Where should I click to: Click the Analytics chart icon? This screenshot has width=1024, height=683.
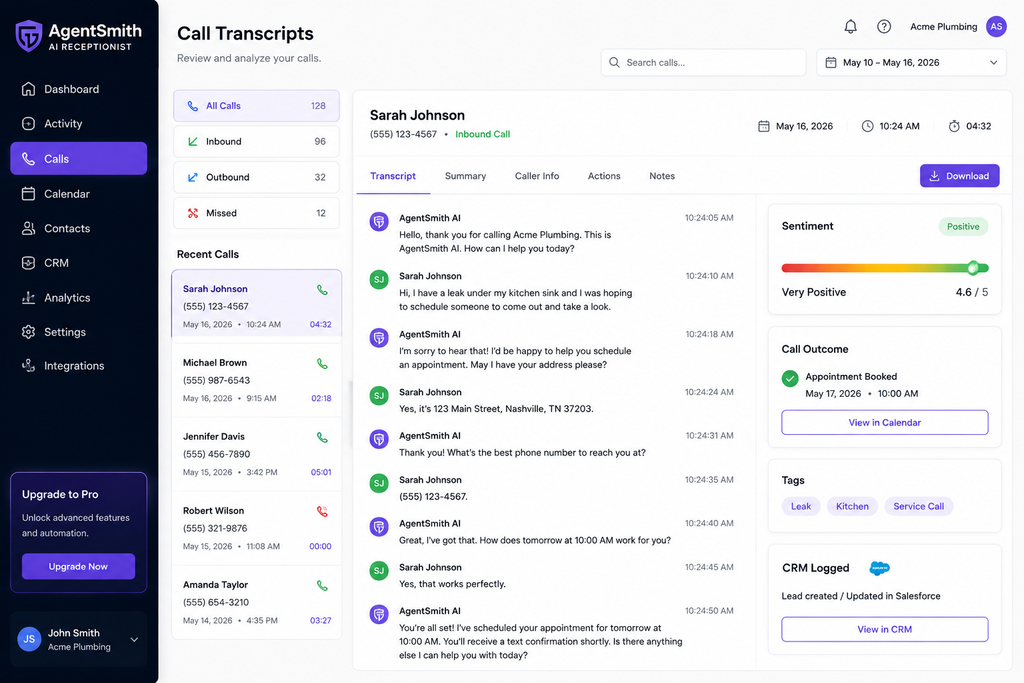click(x=28, y=298)
